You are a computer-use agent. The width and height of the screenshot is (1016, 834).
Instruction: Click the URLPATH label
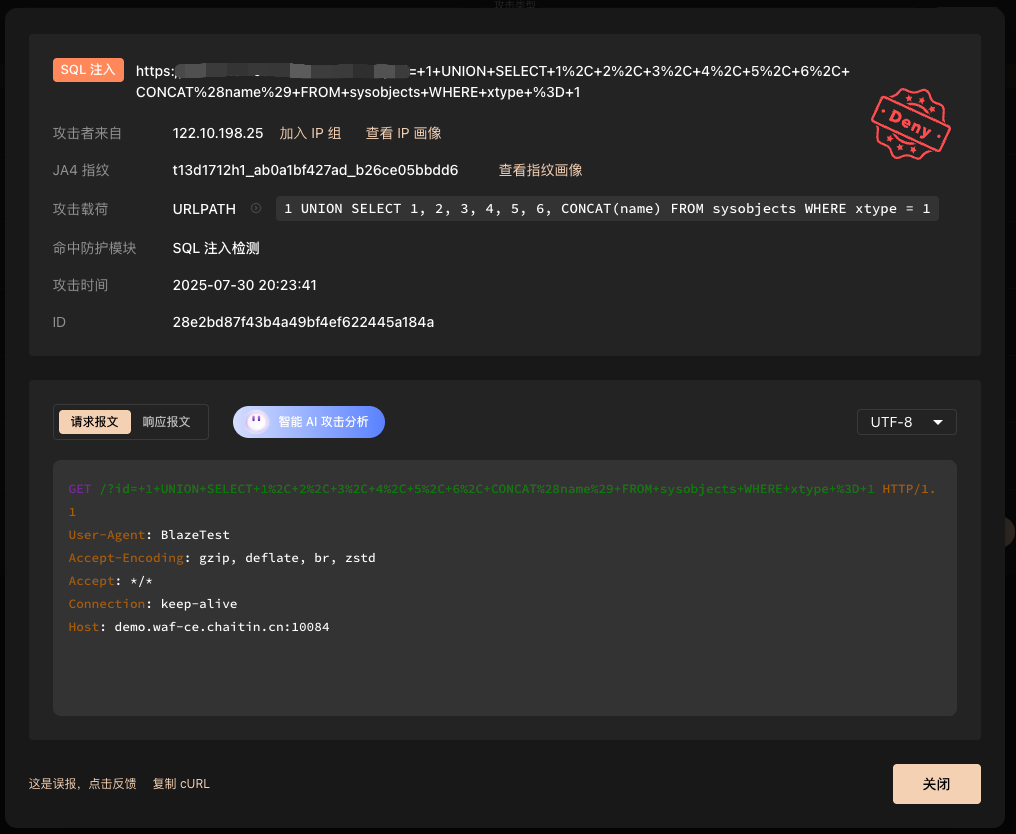204,209
